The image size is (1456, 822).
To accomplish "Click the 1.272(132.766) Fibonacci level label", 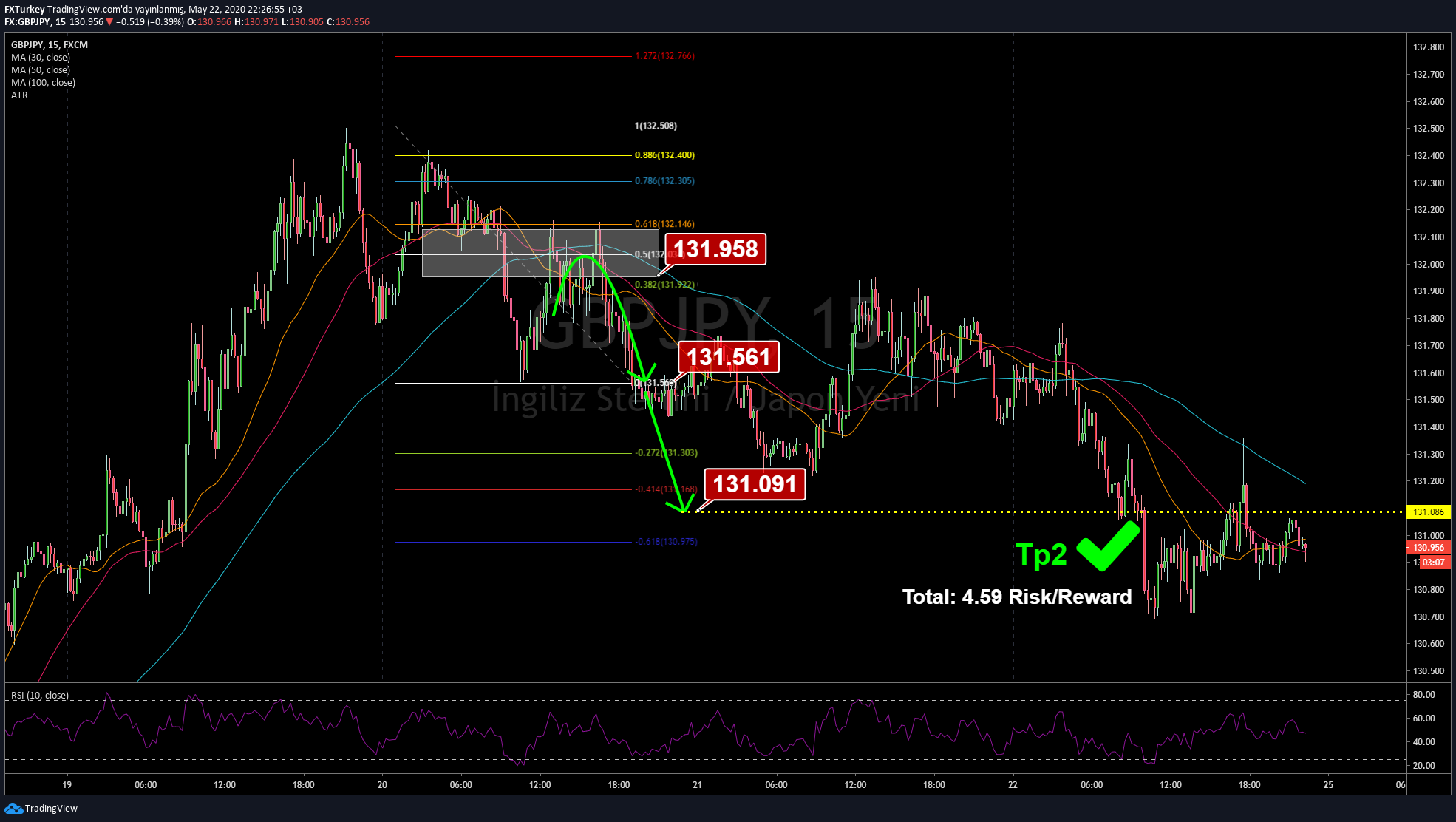I will (665, 56).
